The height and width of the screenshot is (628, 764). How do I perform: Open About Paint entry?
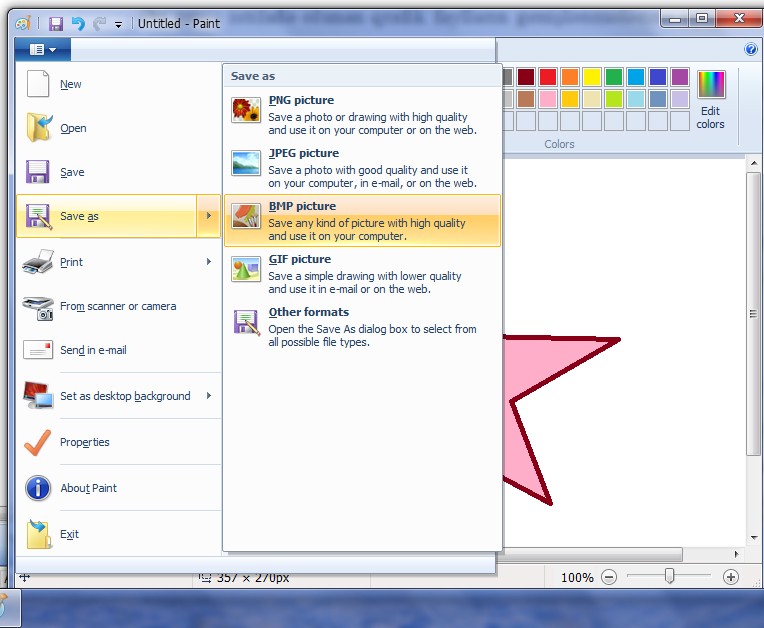[118, 488]
